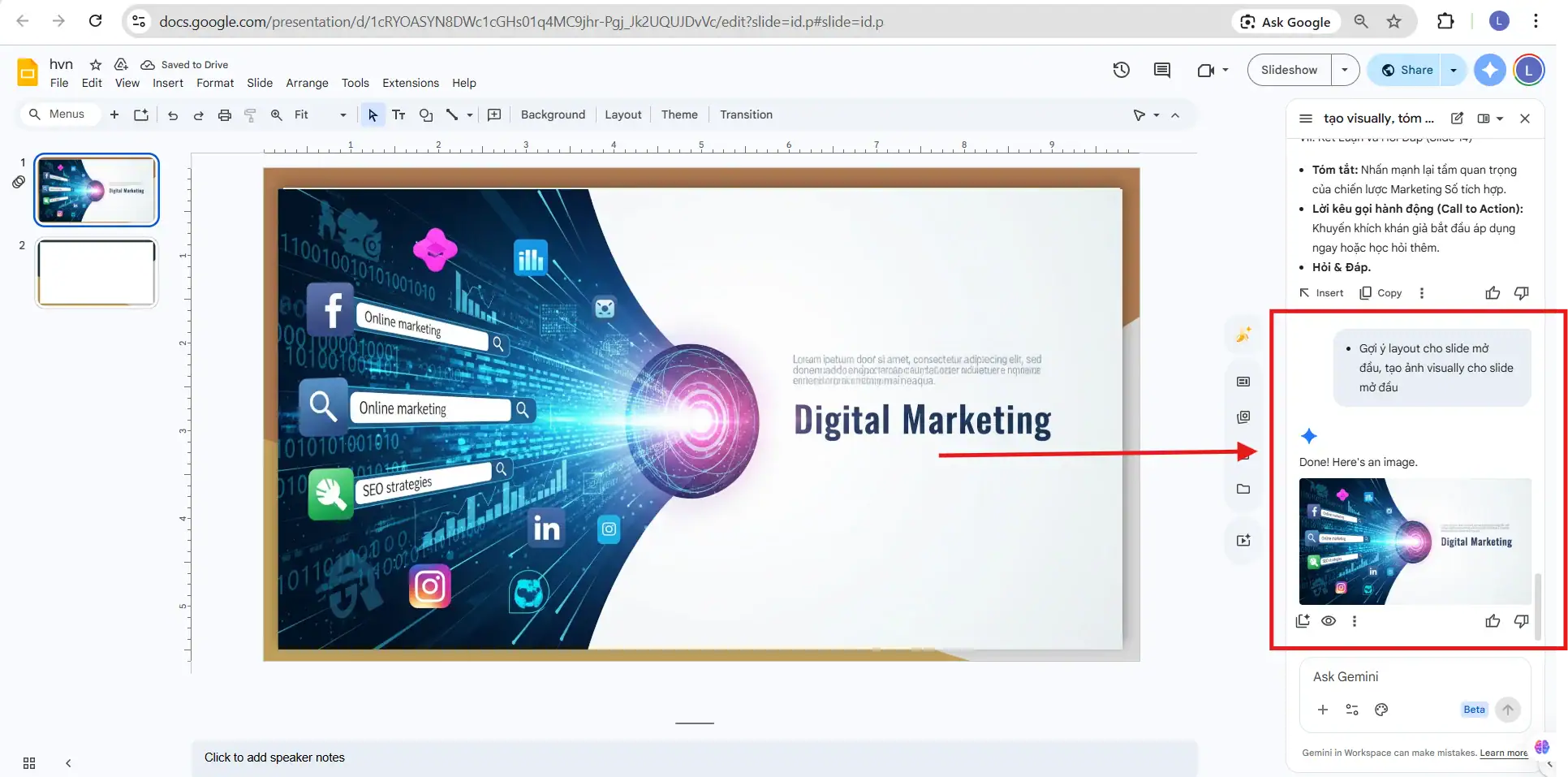Start a new Gemini chat
This screenshot has height=777, width=1568.
click(x=1458, y=119)
